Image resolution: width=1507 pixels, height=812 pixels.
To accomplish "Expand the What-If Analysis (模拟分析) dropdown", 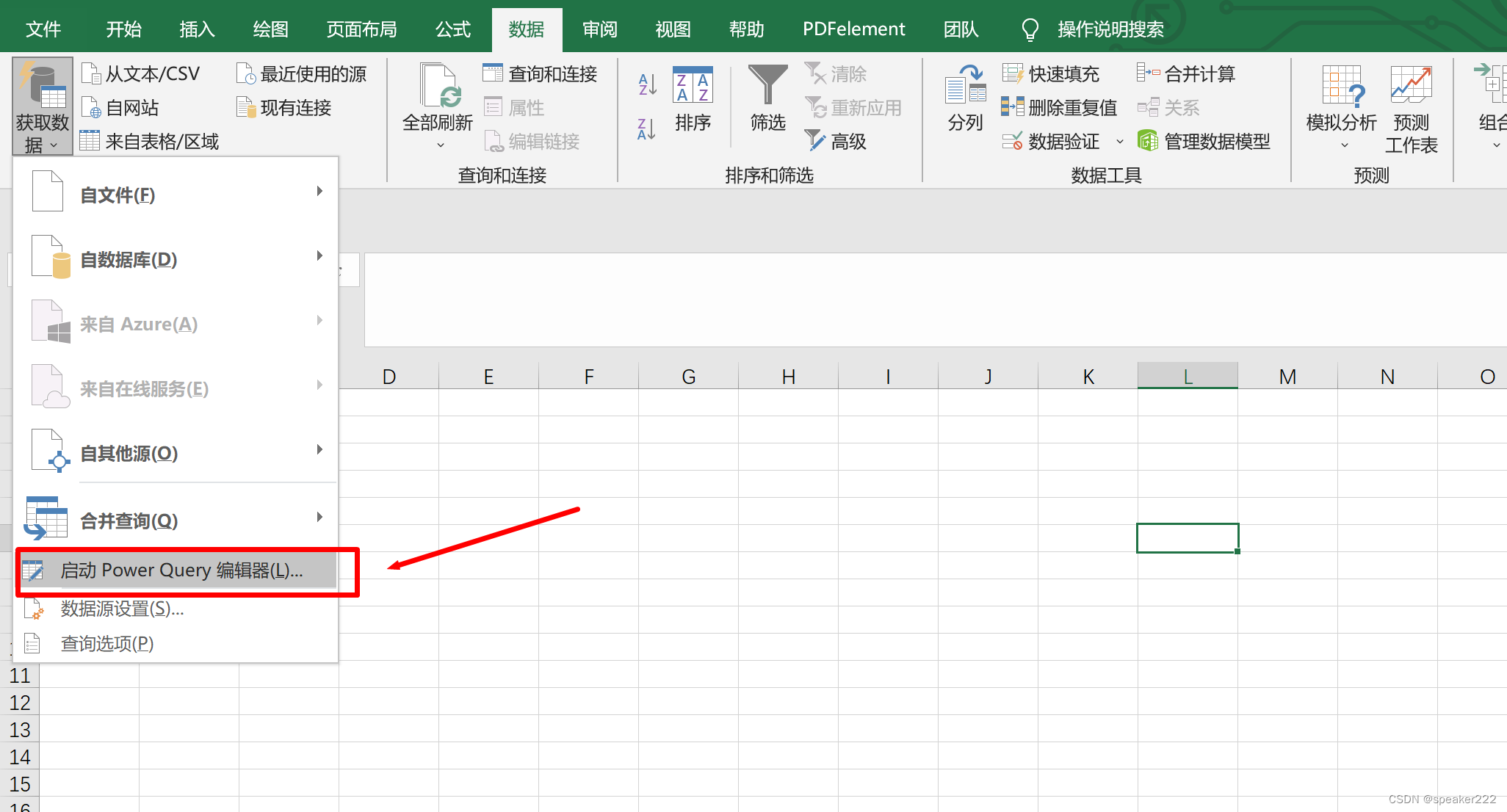I will pyautogui.click(x=1344, y=145).
